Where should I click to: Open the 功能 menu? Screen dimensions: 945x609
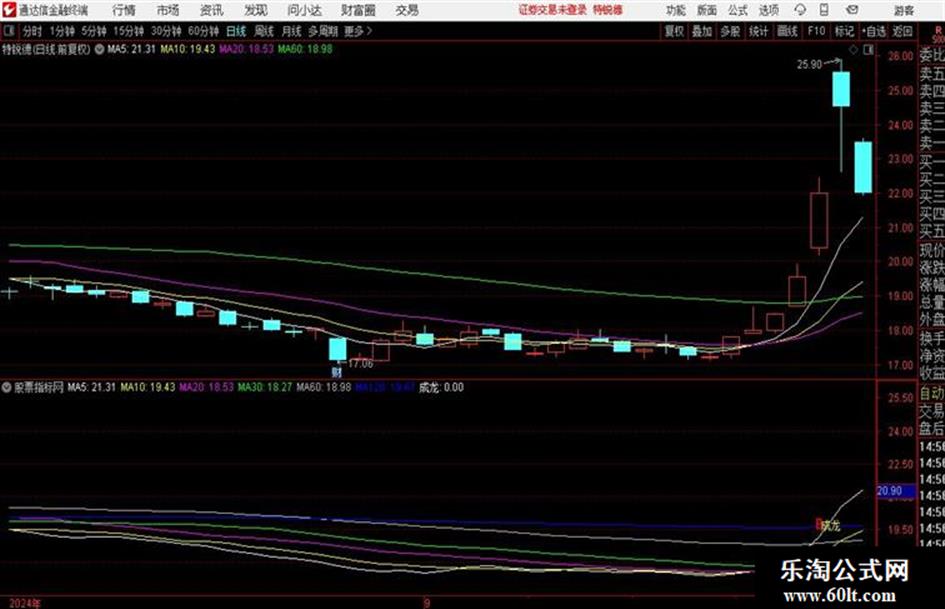[676, 10]
